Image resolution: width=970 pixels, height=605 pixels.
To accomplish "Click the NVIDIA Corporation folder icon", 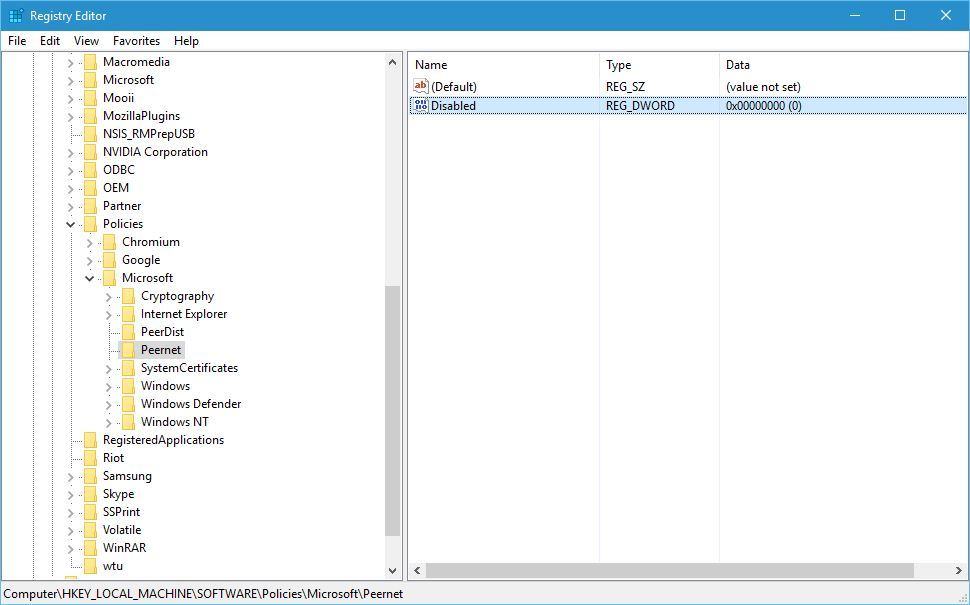I will [x=90, y=152].
